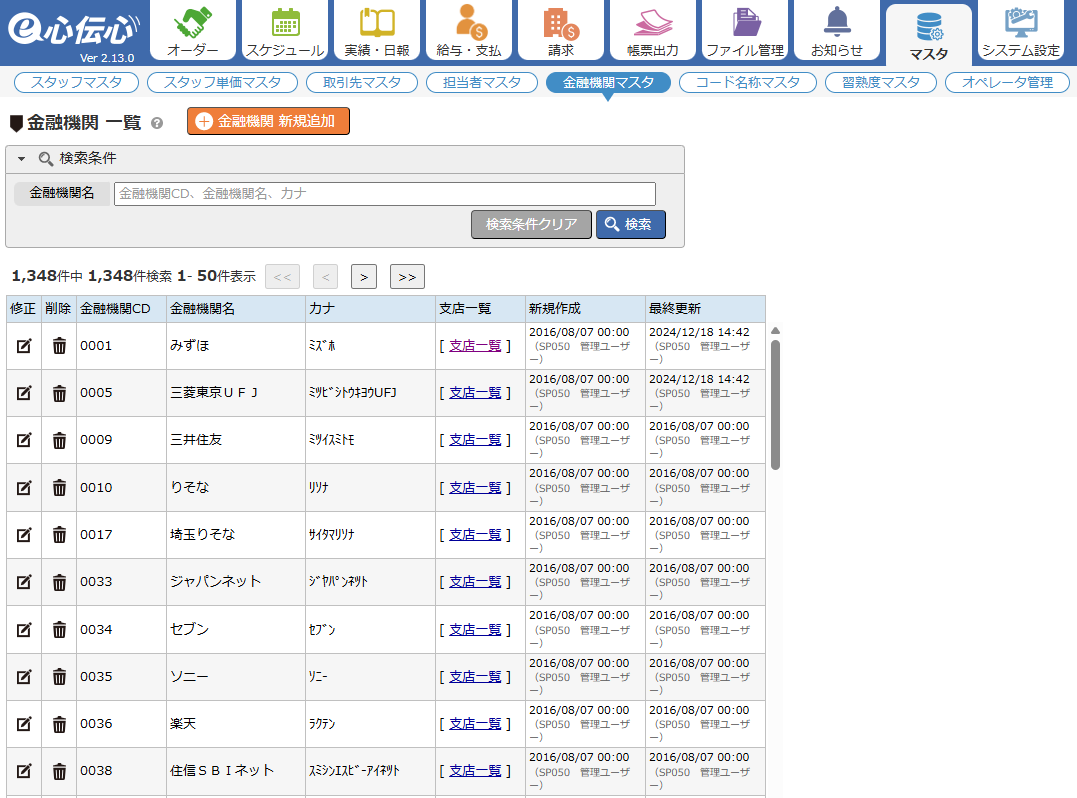Open 支店一覧 link for 三菱東京UFJ
Image resolution: width=1077 pixels, height=798 pixels.
tap(475, 393)
